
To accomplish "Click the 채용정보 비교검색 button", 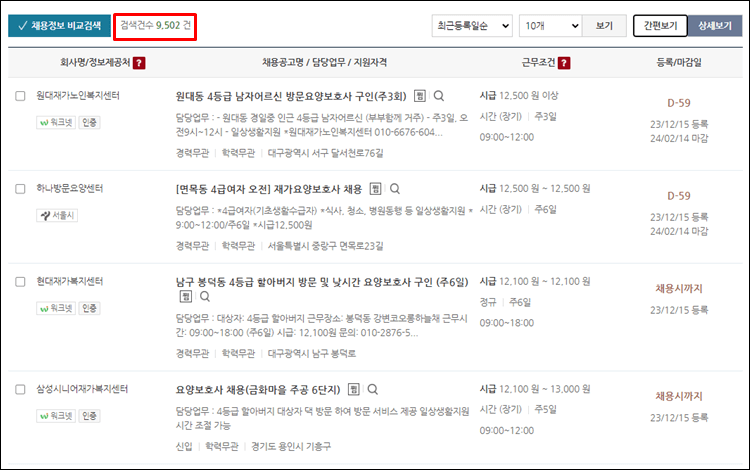I will pyautogui.click(x=59, y=26).
